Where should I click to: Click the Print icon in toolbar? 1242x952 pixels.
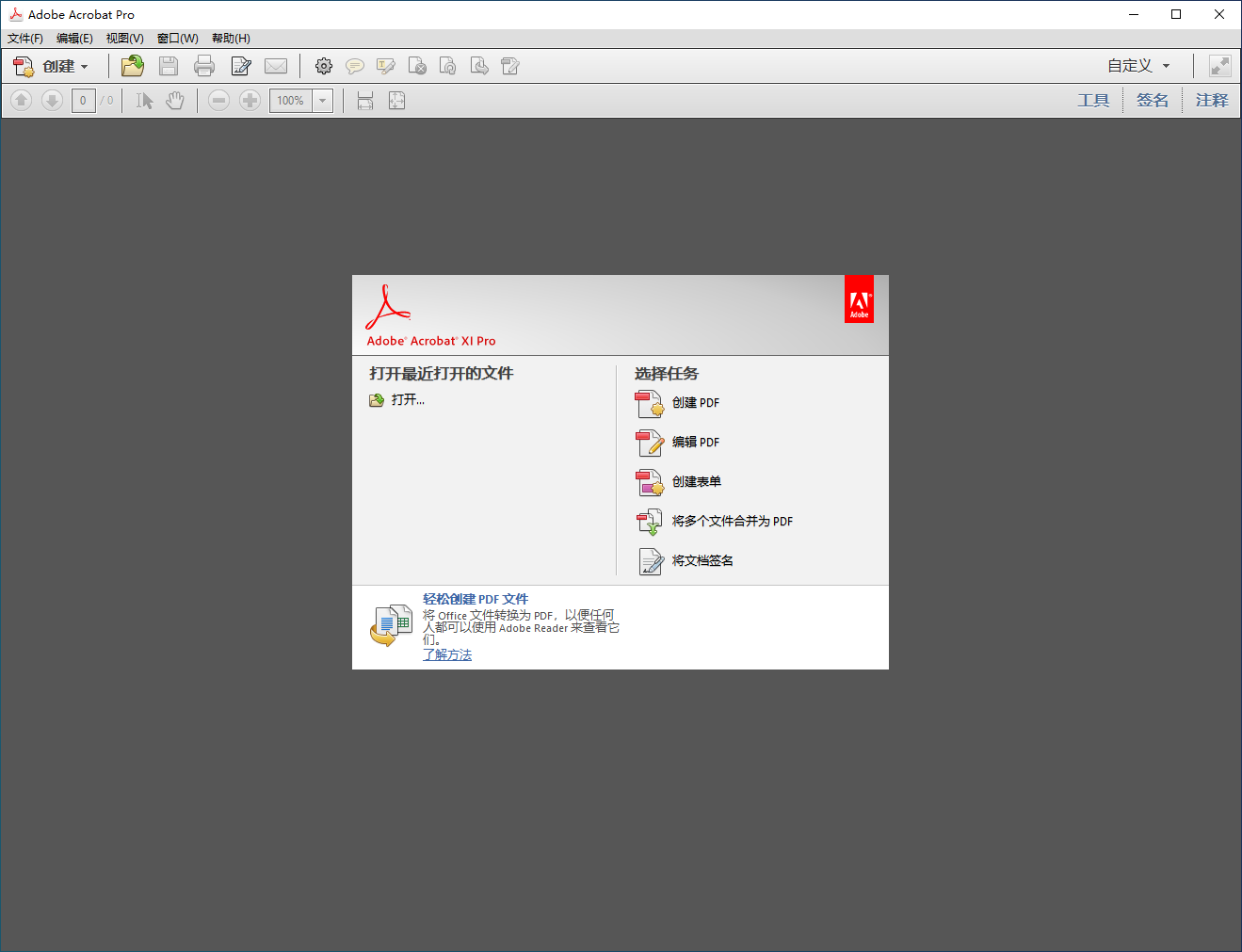coord(204,66)
